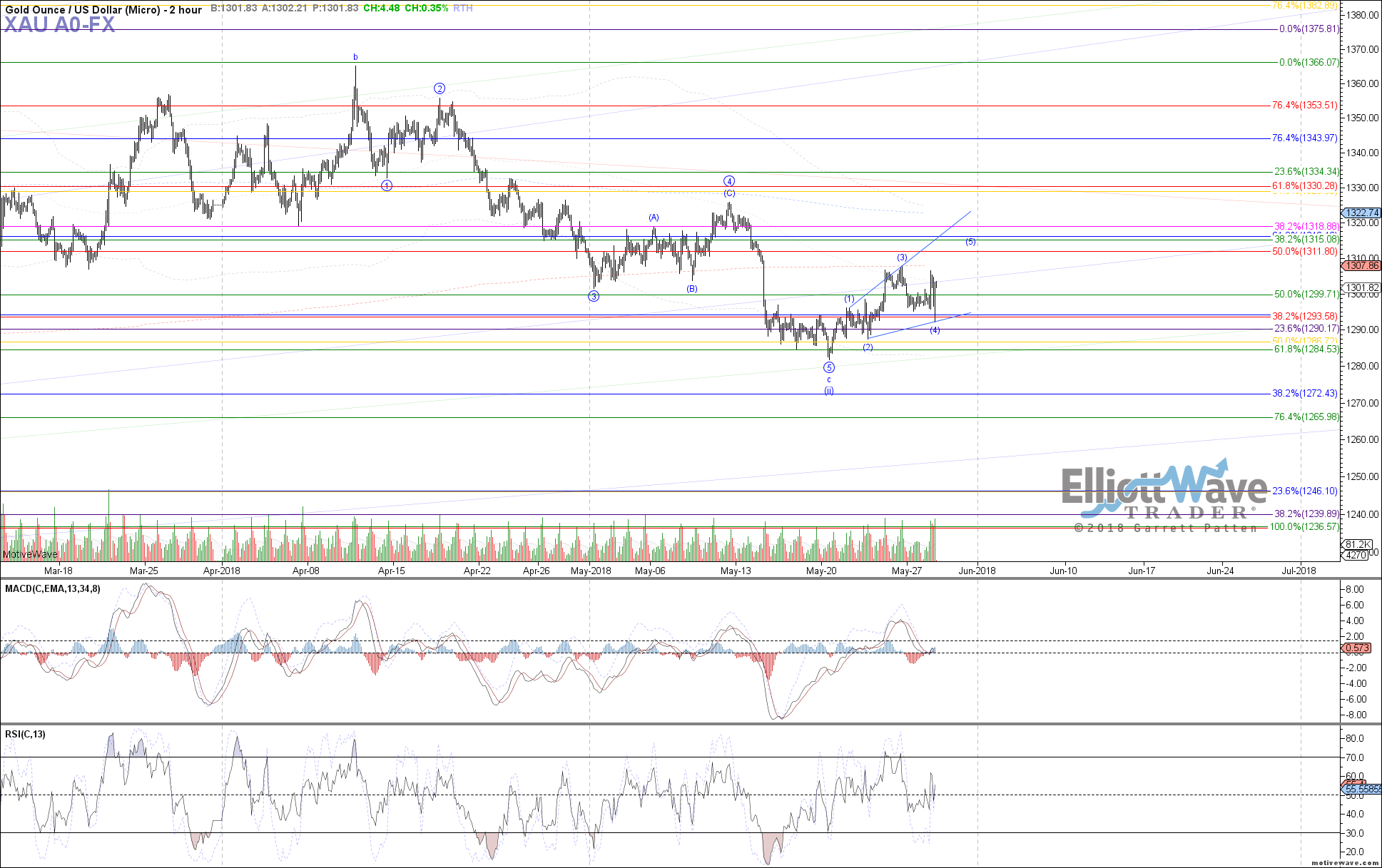Click the Jun-2018 date axis label
1382x868 pixels.
click(x=977, y=571)
